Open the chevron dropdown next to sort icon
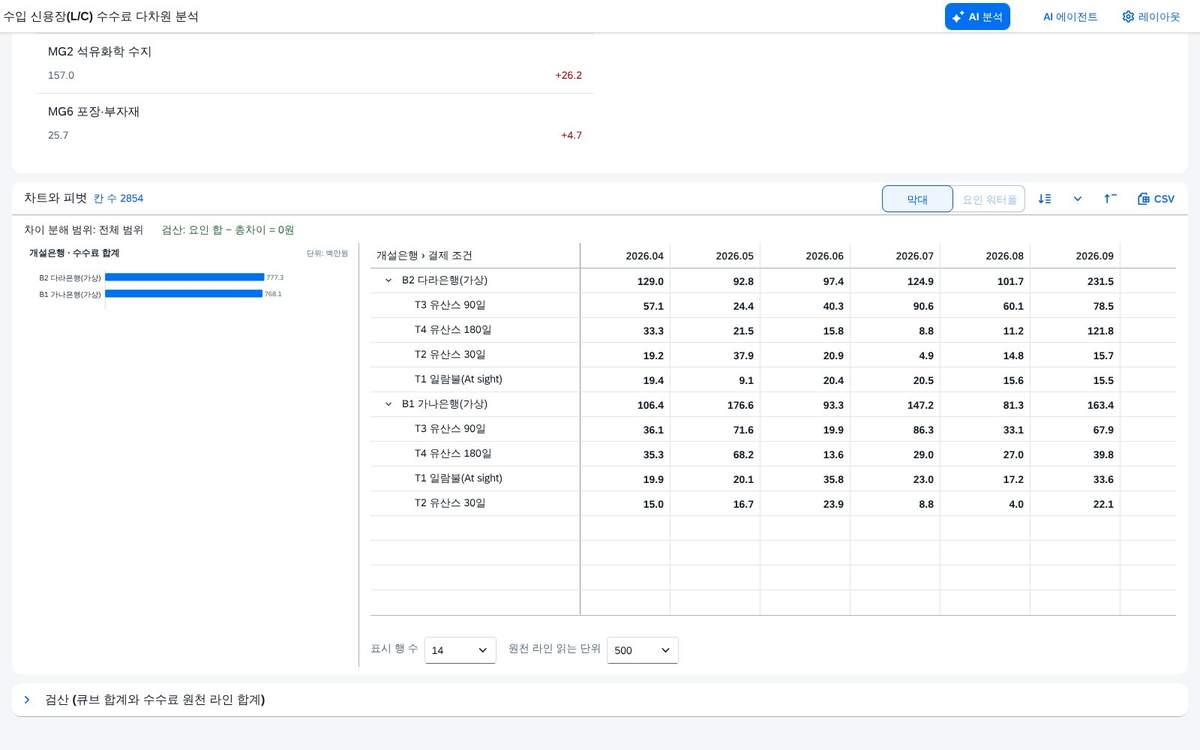The width and height of the screenshot is (1200, 750). [x=1078, y=199]
